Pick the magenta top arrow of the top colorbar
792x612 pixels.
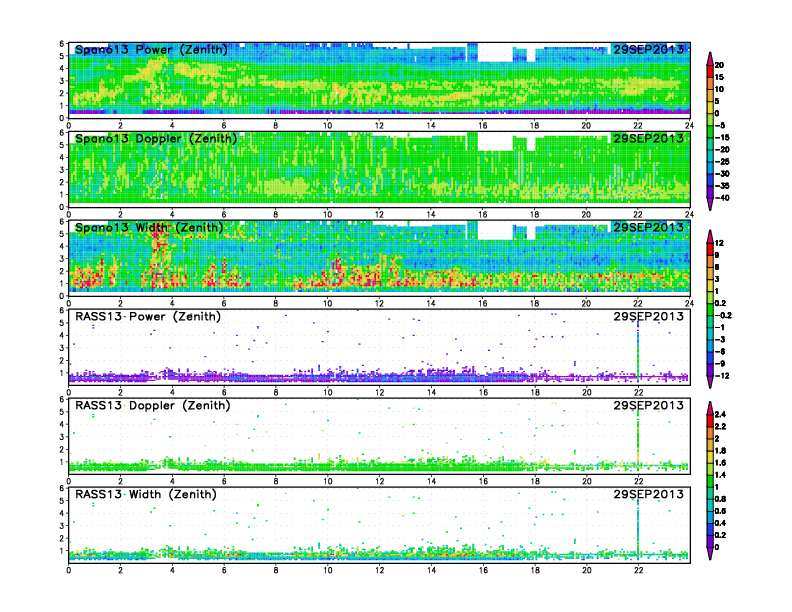(x=710, y=57)
